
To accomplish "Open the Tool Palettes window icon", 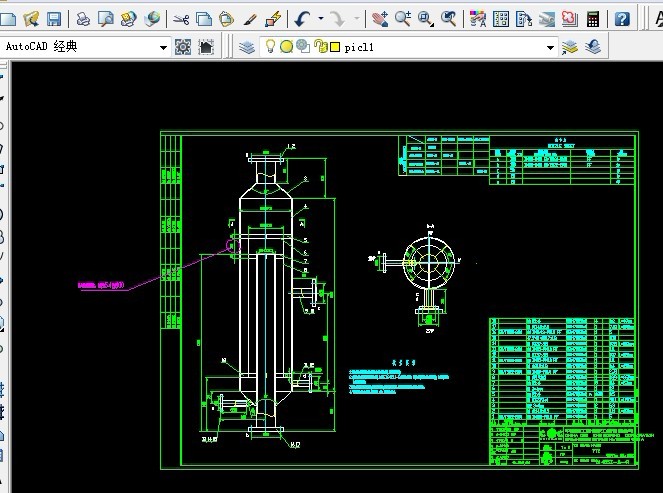I will [x=523, y=19].
